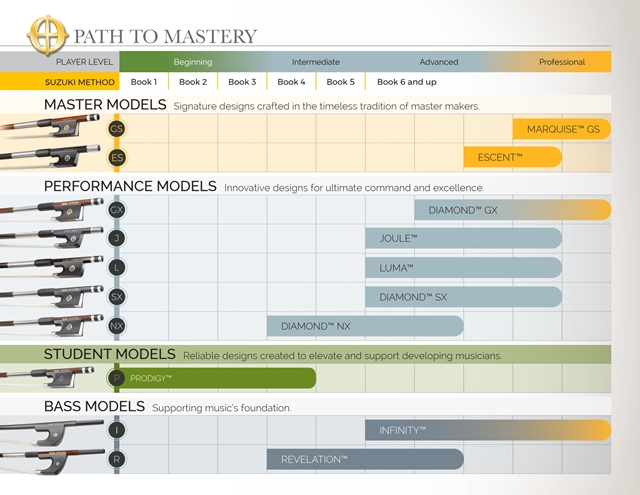Click the Infinity bass bow image

point(52,432)
